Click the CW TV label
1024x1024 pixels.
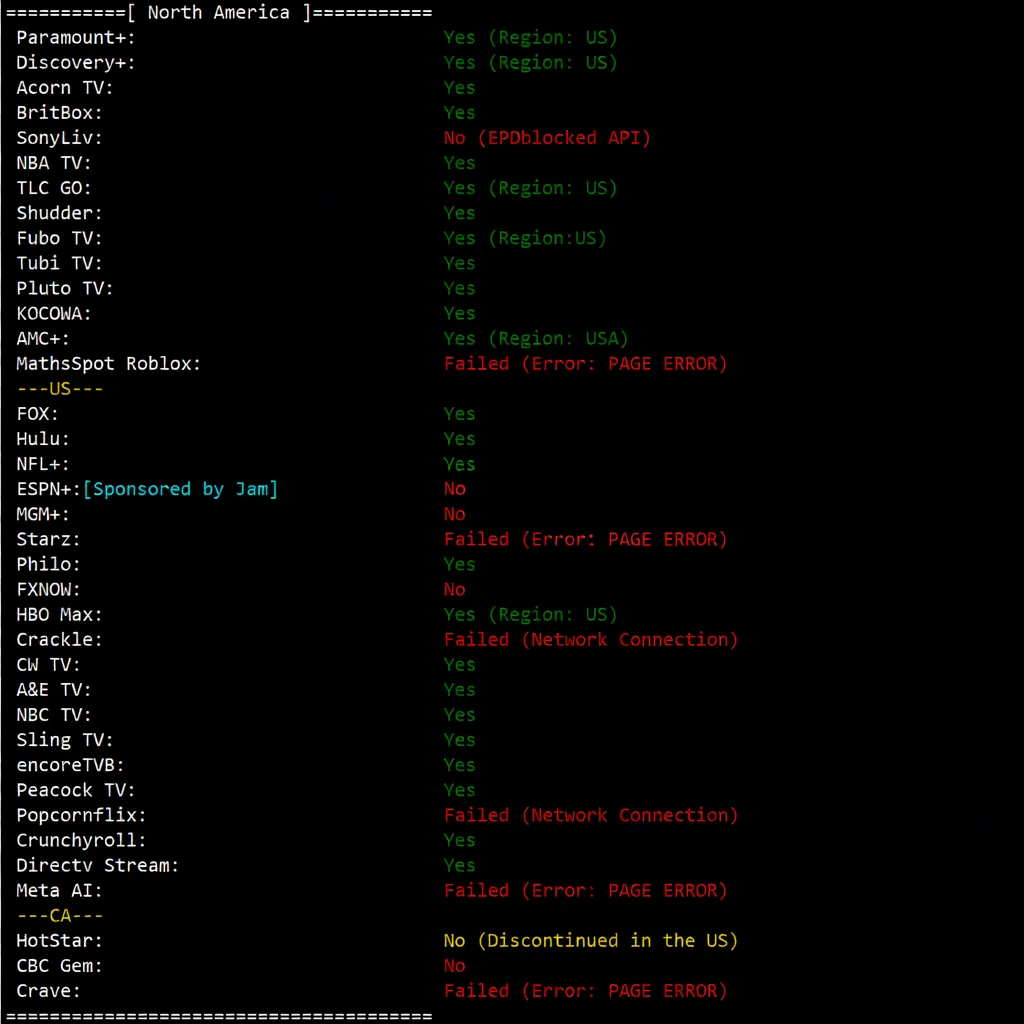pyautogui.click(x=48, y=665)
